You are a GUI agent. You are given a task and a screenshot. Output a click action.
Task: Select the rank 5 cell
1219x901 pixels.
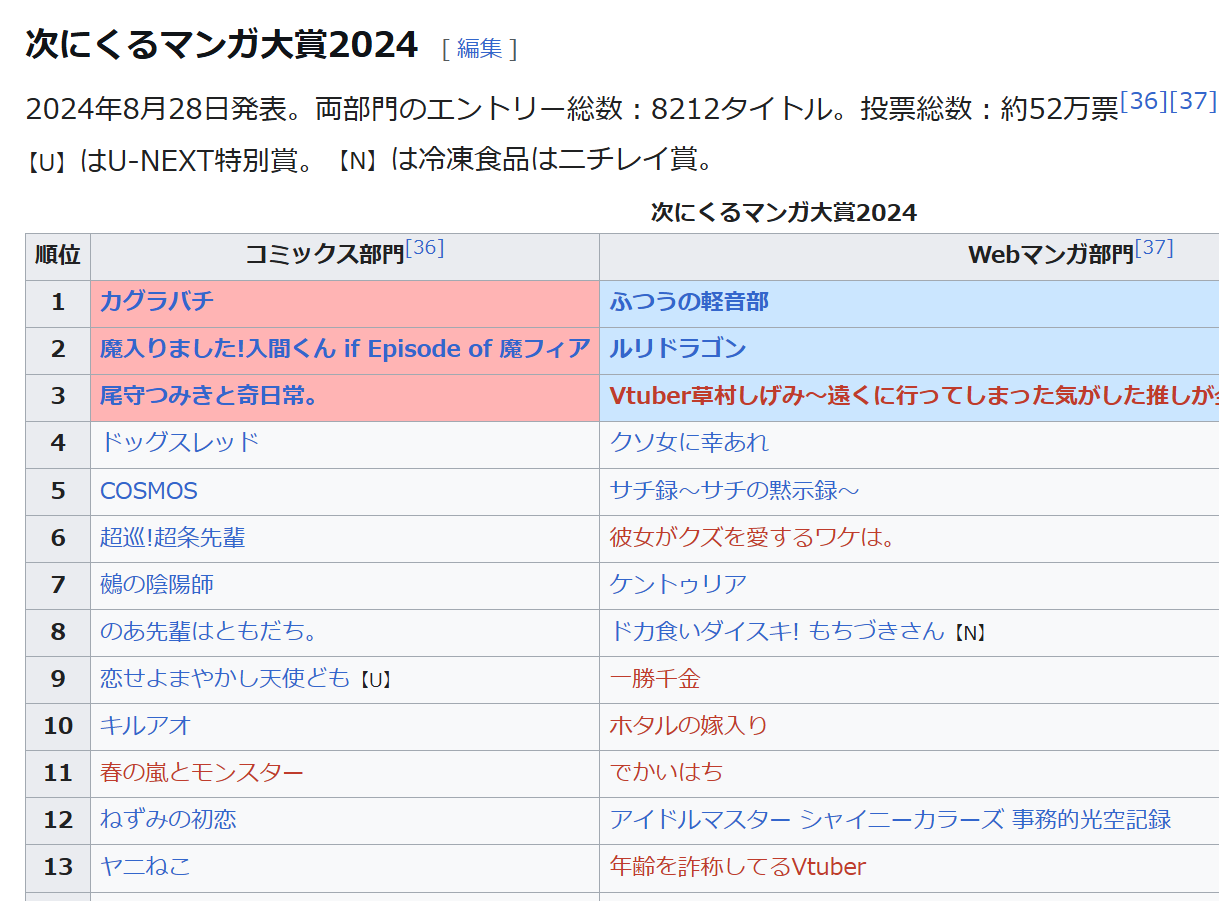58,491
